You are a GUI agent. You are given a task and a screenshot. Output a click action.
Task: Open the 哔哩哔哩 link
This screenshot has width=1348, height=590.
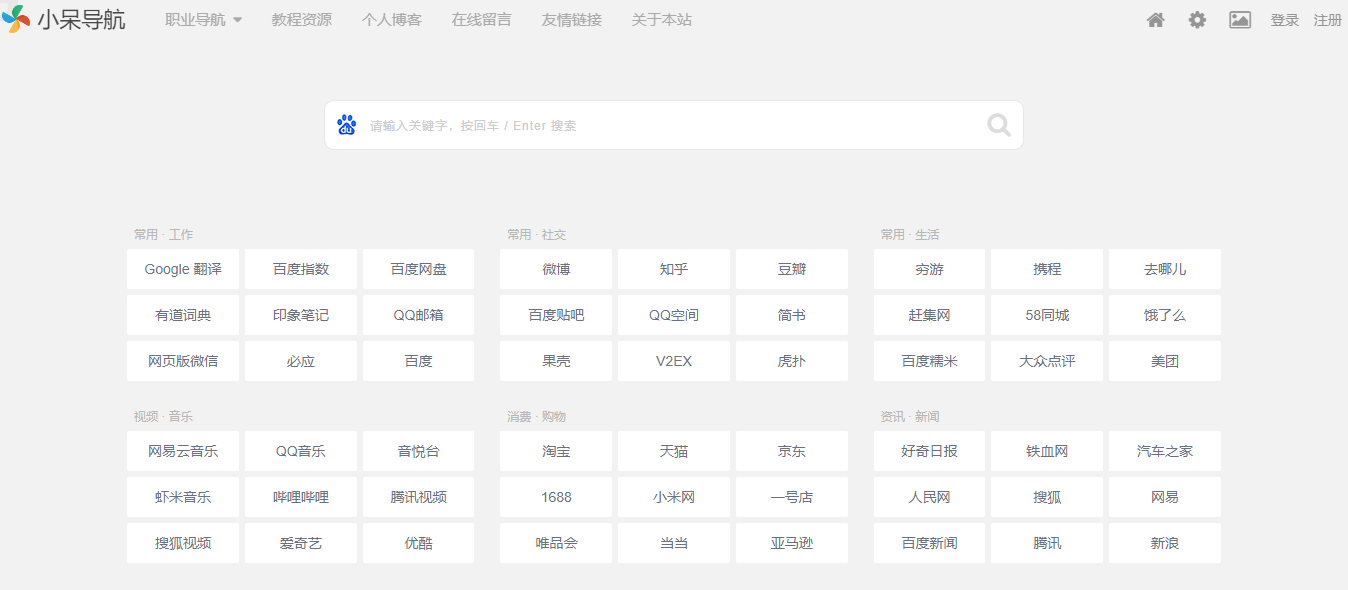(x=301, y=497)
